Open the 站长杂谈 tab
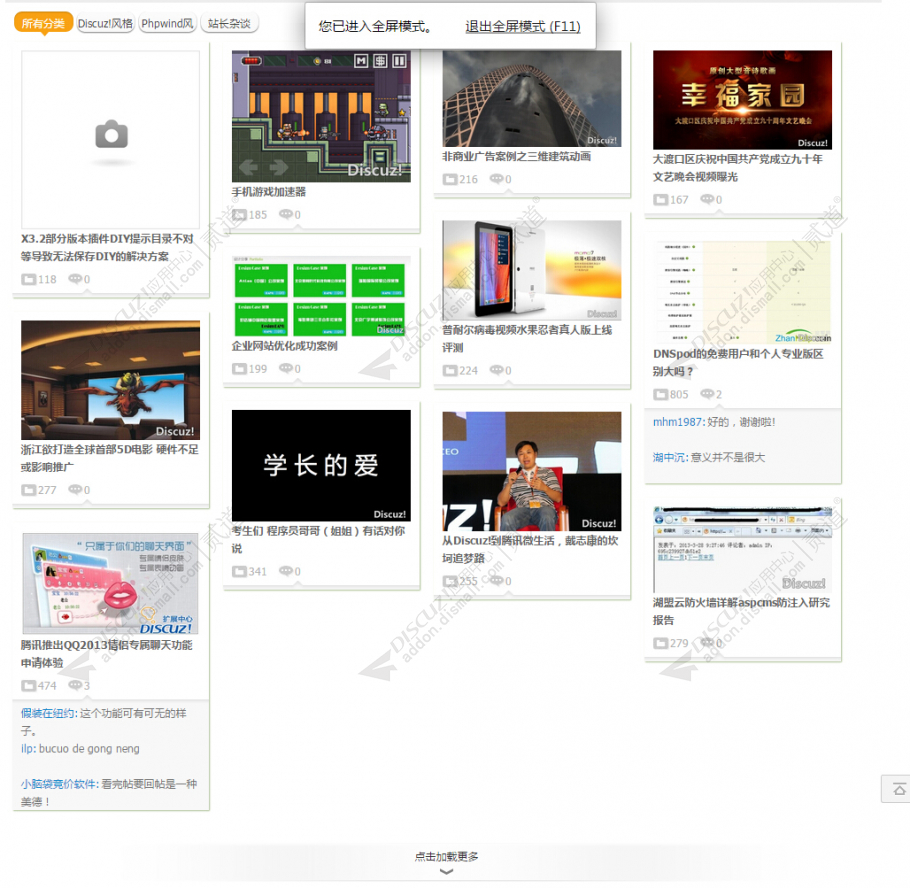 tap(229, 23)
